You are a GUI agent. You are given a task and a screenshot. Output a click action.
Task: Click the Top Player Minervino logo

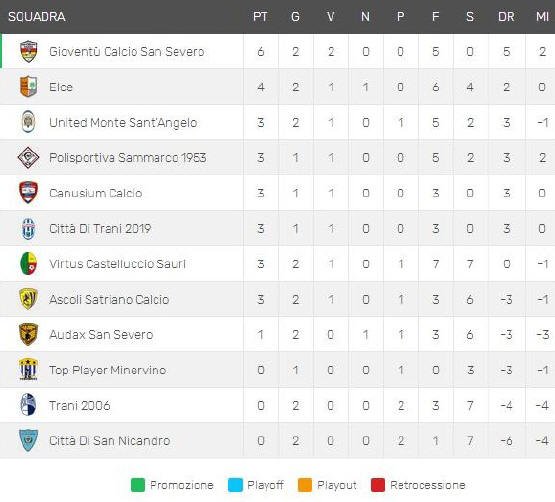(28, 369)
